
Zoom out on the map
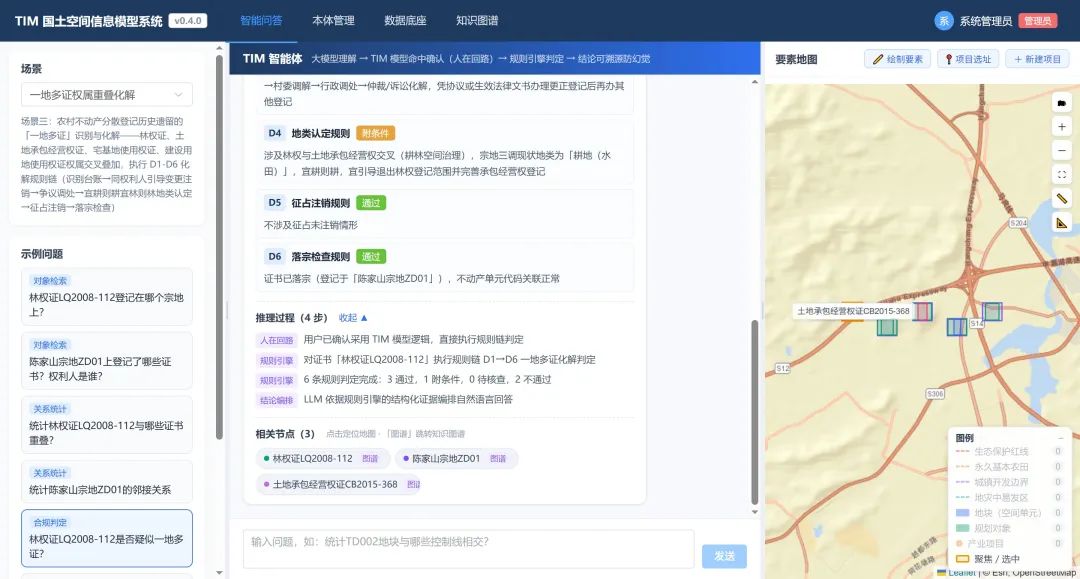click(1061, 150)
